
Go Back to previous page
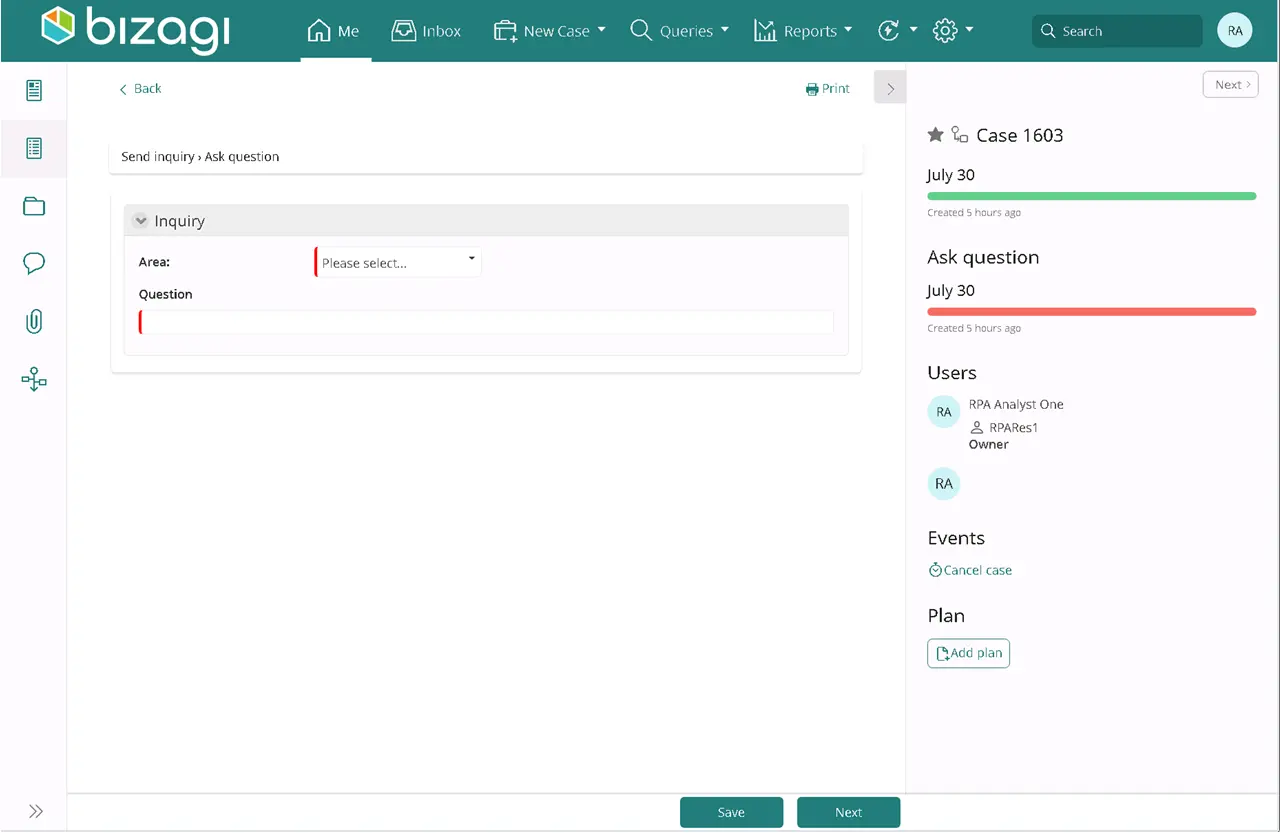(x=140, y=89)
